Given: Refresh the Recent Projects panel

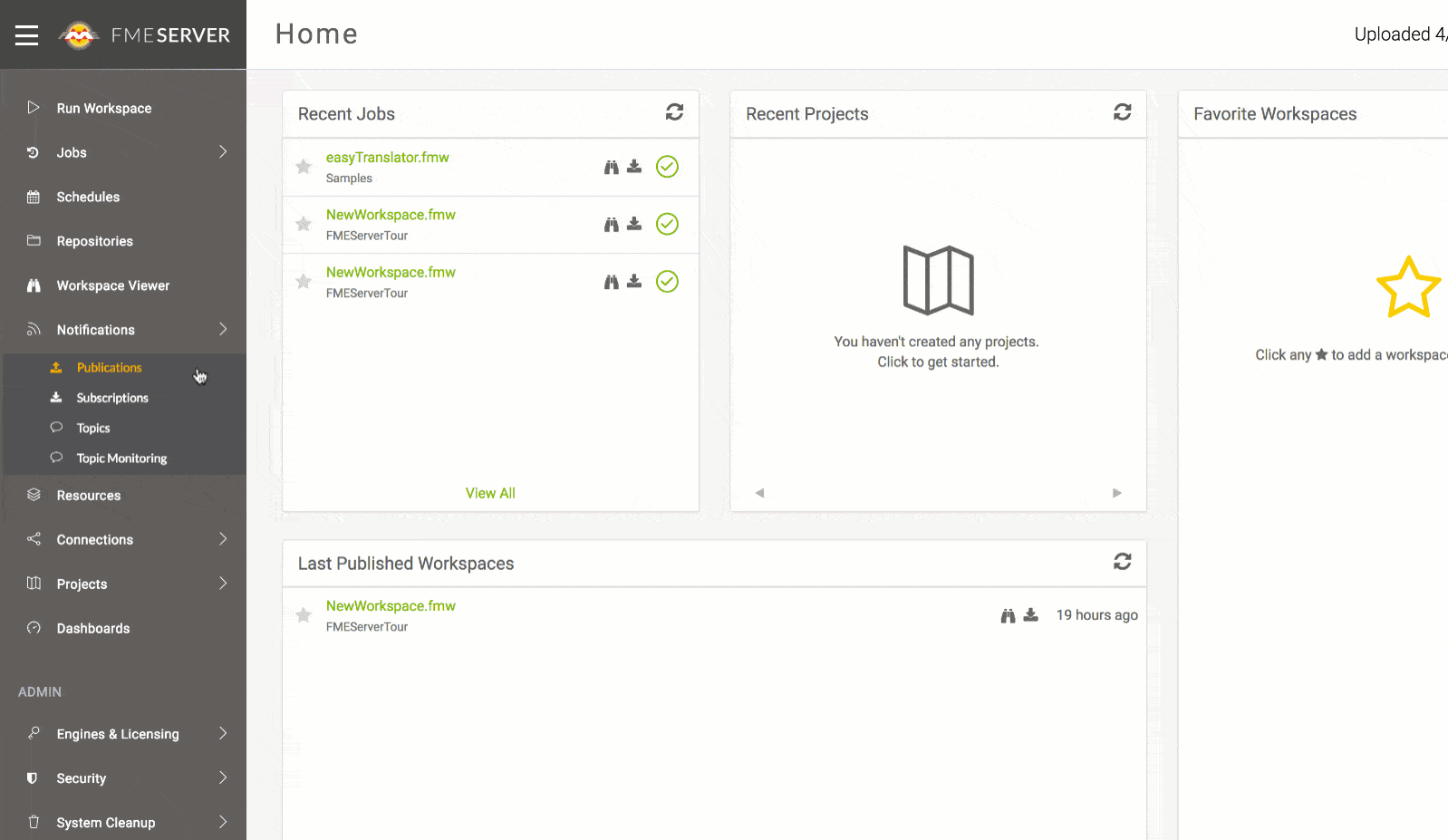Looking at the screenshot, I should click(1122, 112).
